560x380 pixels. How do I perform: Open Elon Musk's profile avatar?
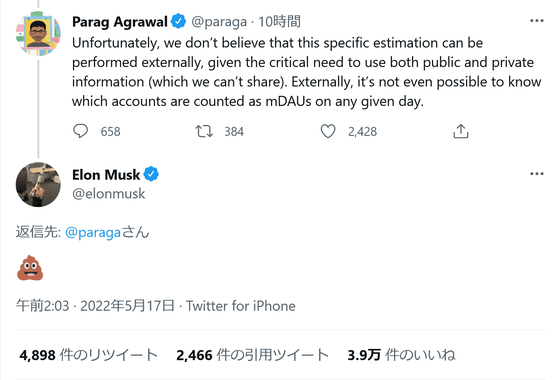[x=38, y=184]
